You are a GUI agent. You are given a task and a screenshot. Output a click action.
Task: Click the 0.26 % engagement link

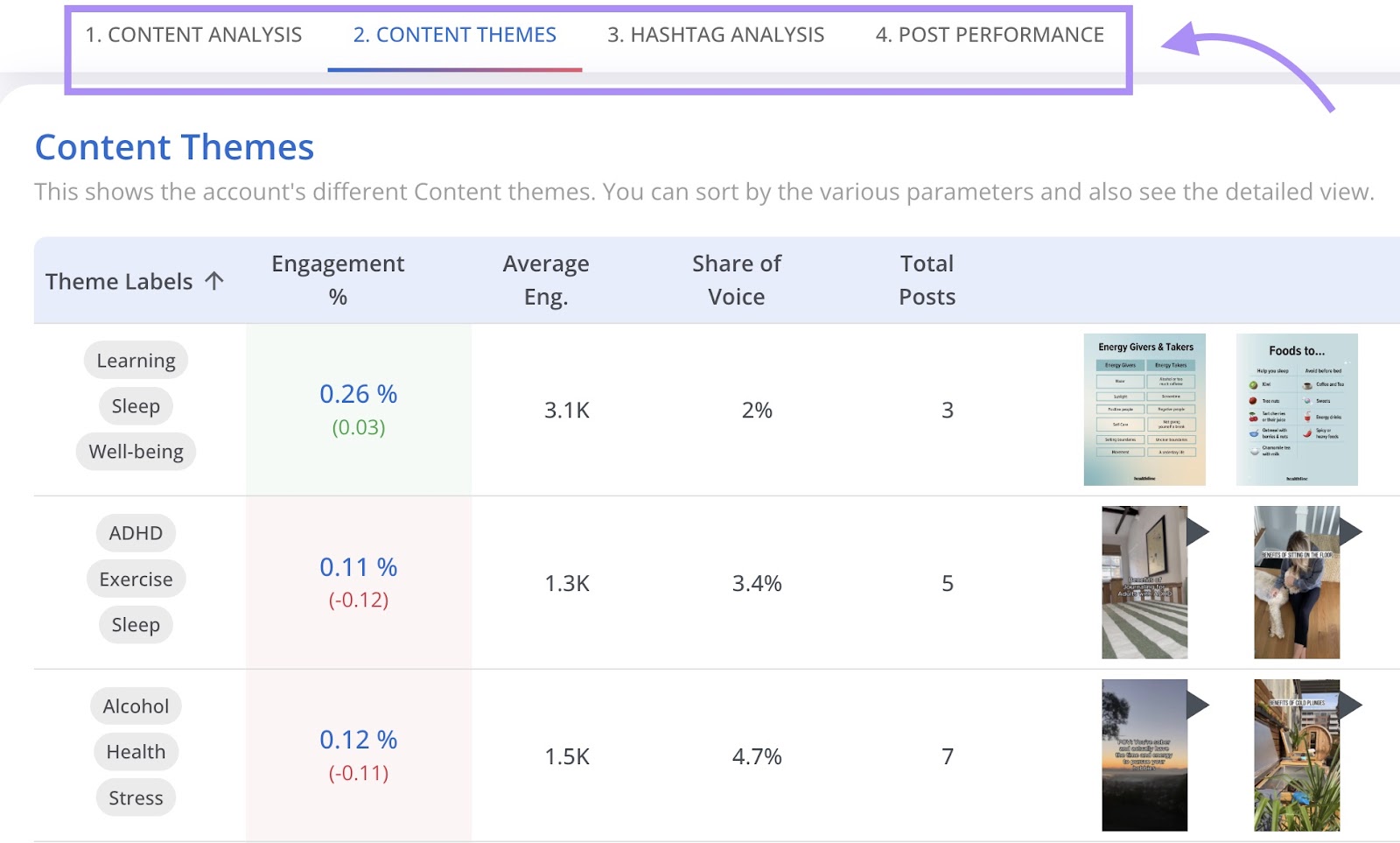359,394
